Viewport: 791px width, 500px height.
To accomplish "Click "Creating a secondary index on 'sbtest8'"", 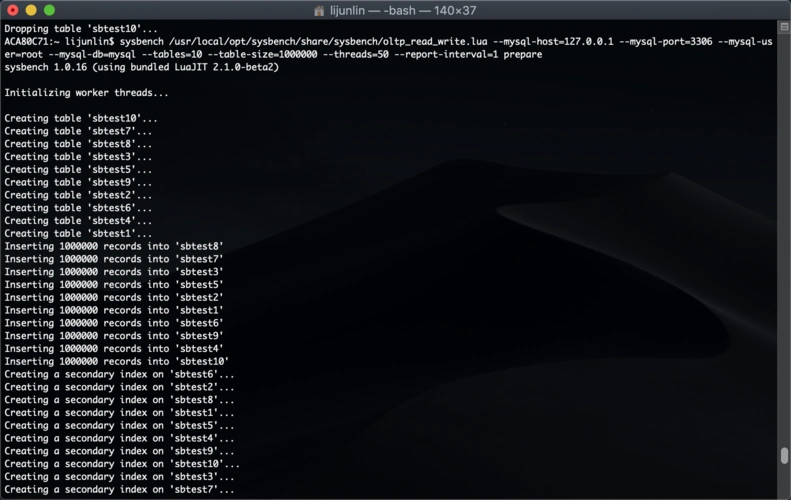I will coord(120,400).
